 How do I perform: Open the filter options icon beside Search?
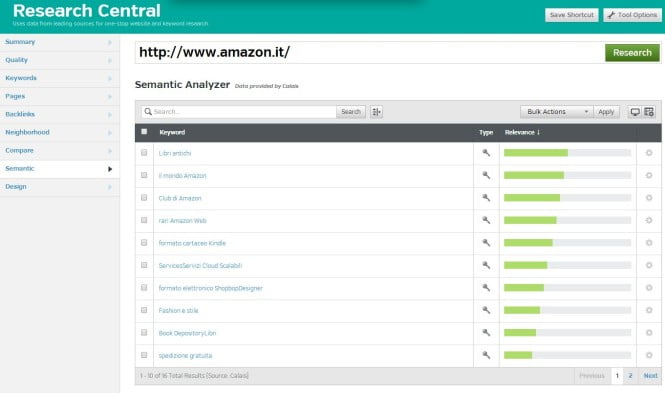[376, 112]
